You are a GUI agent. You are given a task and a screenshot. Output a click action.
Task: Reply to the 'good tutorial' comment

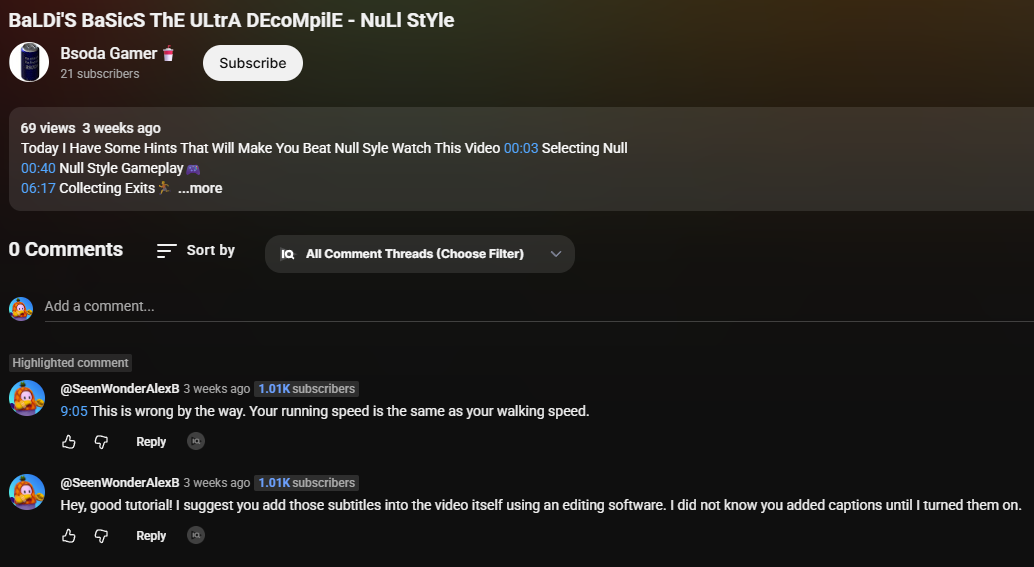151,536
